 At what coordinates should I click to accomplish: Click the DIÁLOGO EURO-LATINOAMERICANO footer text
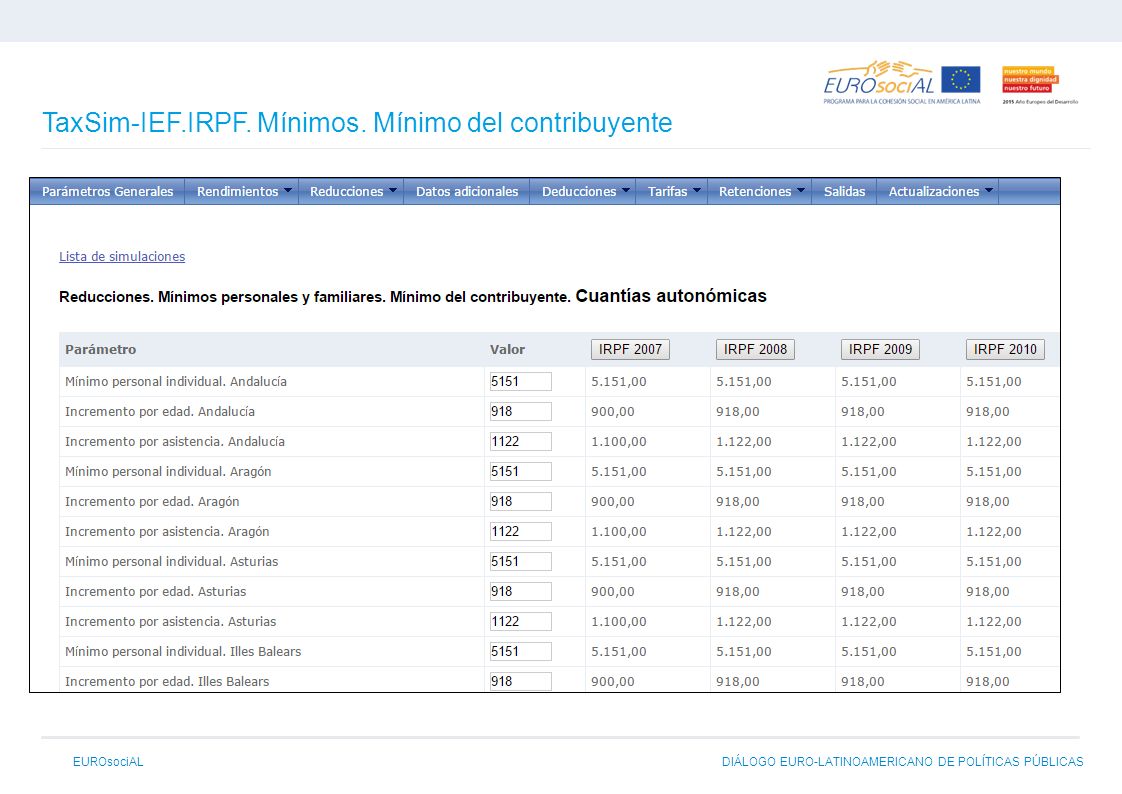click(x=902, y=762)
